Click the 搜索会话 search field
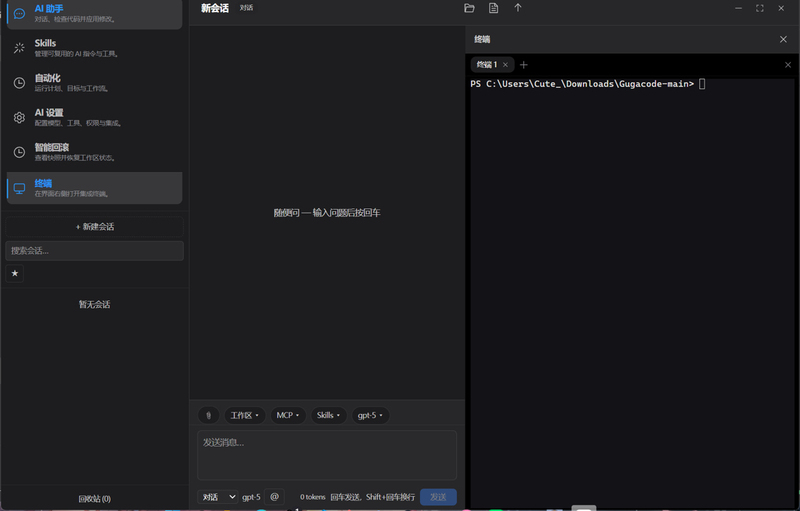The width and height of the screenshot is (800, 511). click(x=94, y=251)
